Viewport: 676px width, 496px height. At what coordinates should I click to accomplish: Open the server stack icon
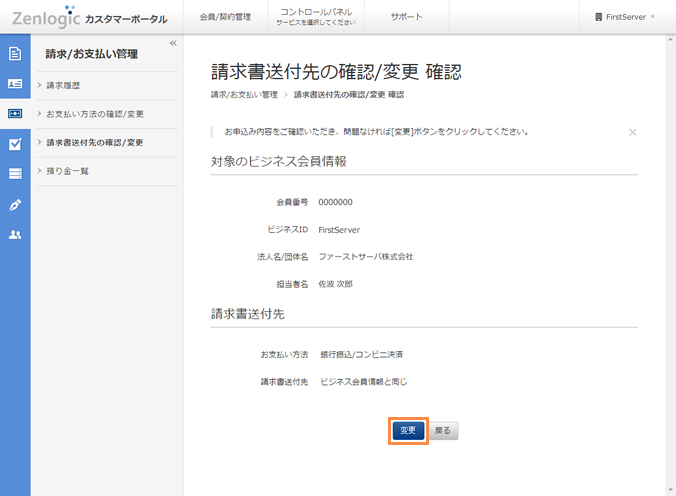(x=15, y=174)
